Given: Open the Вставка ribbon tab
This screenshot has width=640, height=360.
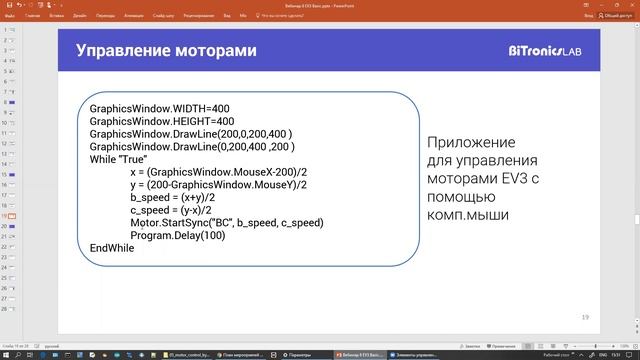Looking at the screenshot, I should (56, 16).
